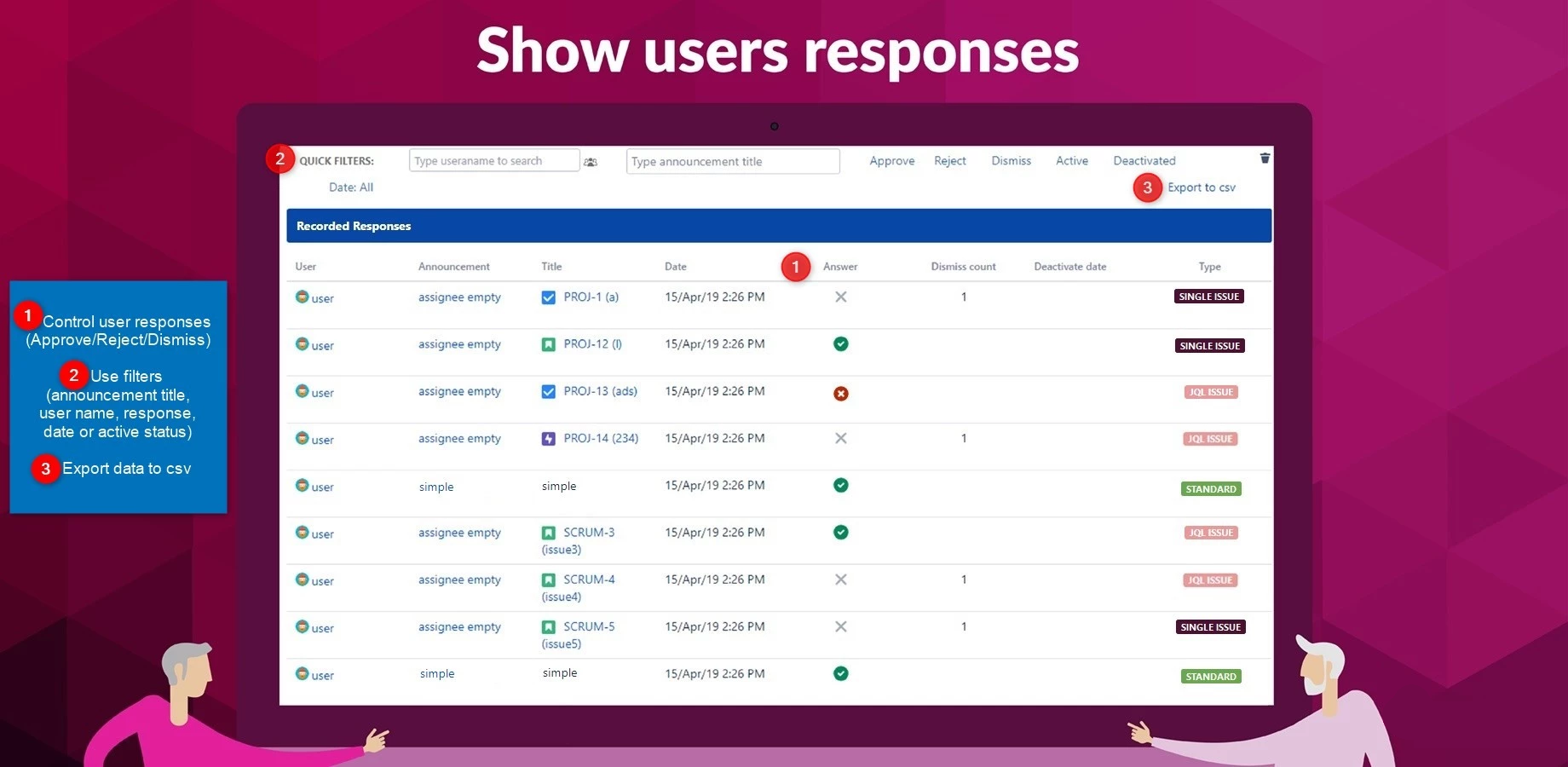This screenshot has width=1568, height=767.
Task: Open the PROJ-1 (a) issue link
Action: coord(591,297)
